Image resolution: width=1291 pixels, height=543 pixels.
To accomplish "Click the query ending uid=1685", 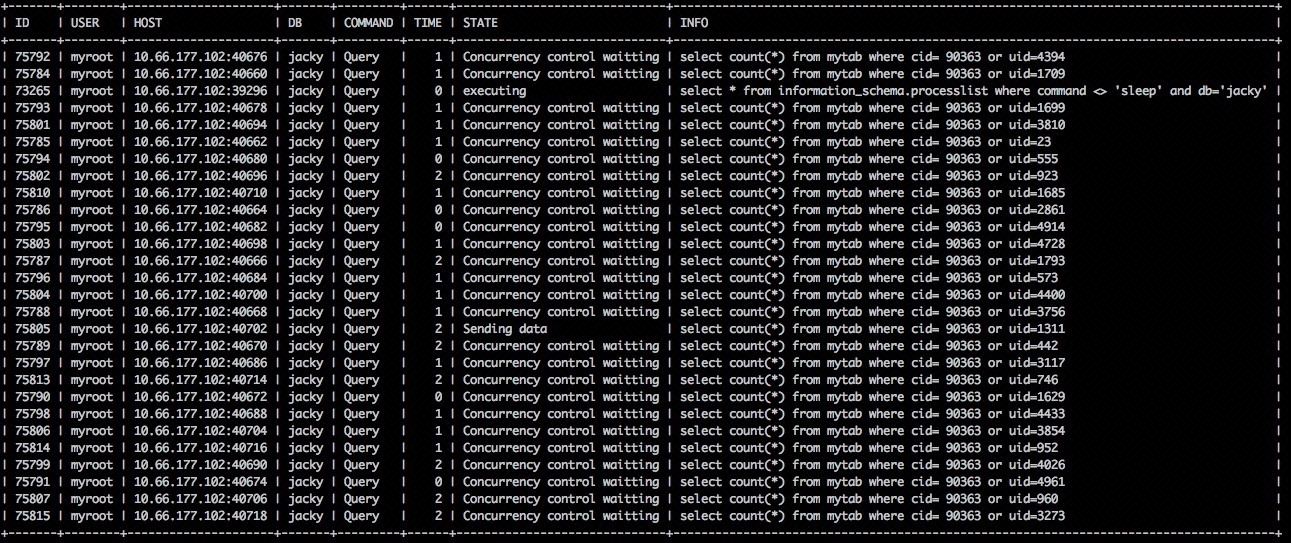I will (x=872, y=193).
